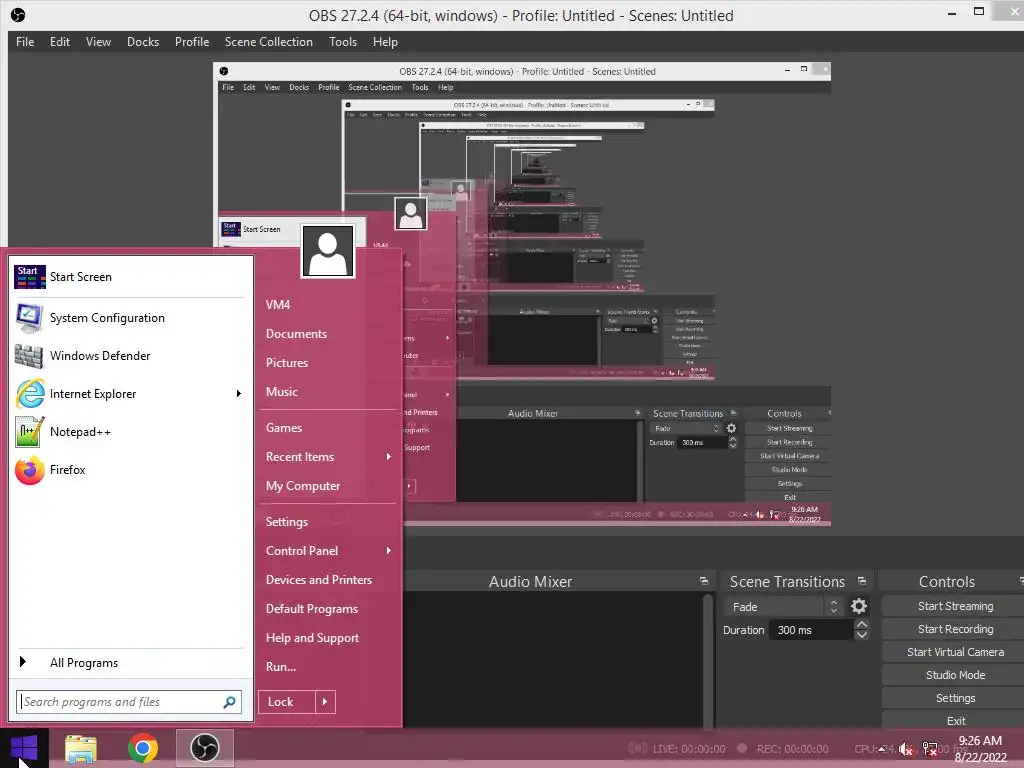The height and width of the screenshot is (768, 1024).
Task: Open Scene Transitions properties gear icon
Action: click(859, 607)
